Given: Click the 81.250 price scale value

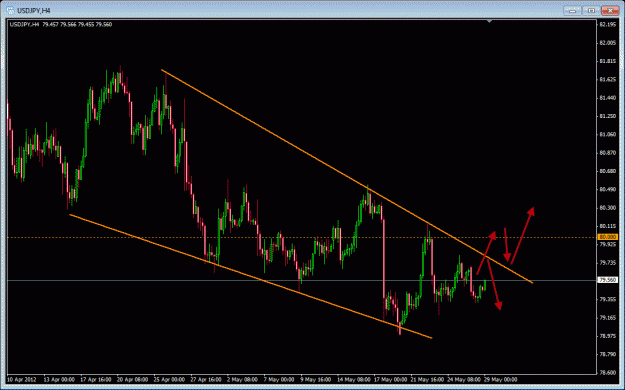Looking at the screenshot, I should pyautogui.click(x=608, y=116).
